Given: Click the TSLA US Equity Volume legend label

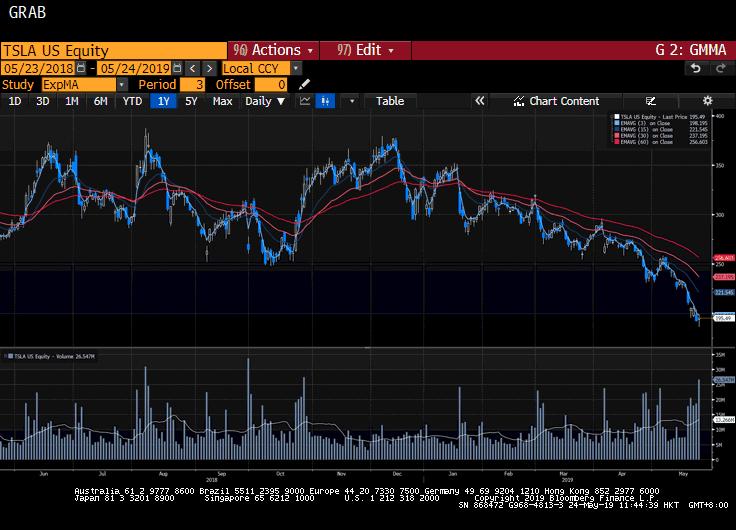Looking at the screenshot, I should point(52,356).
